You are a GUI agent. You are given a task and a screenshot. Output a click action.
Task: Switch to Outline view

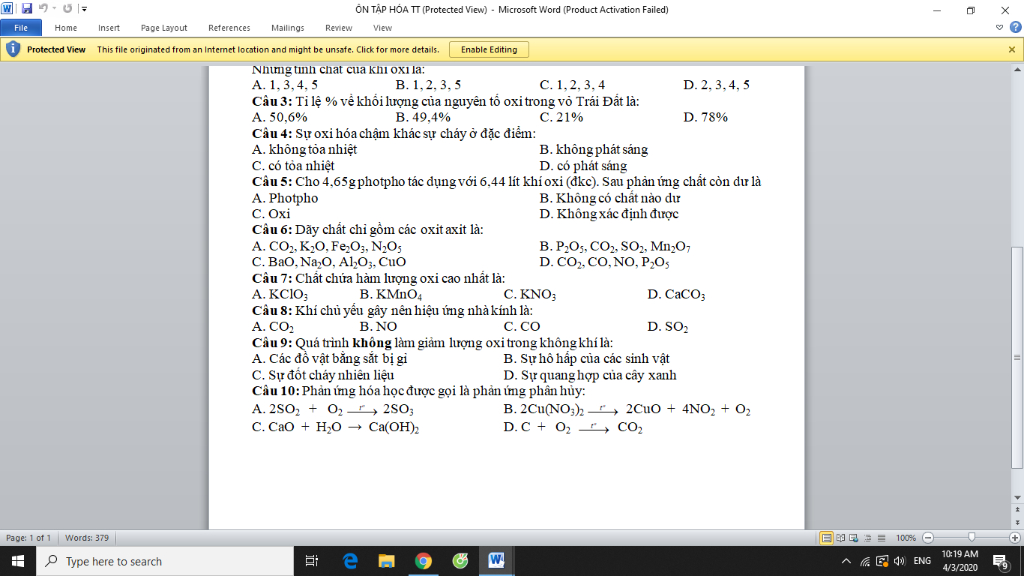point(867,538)
